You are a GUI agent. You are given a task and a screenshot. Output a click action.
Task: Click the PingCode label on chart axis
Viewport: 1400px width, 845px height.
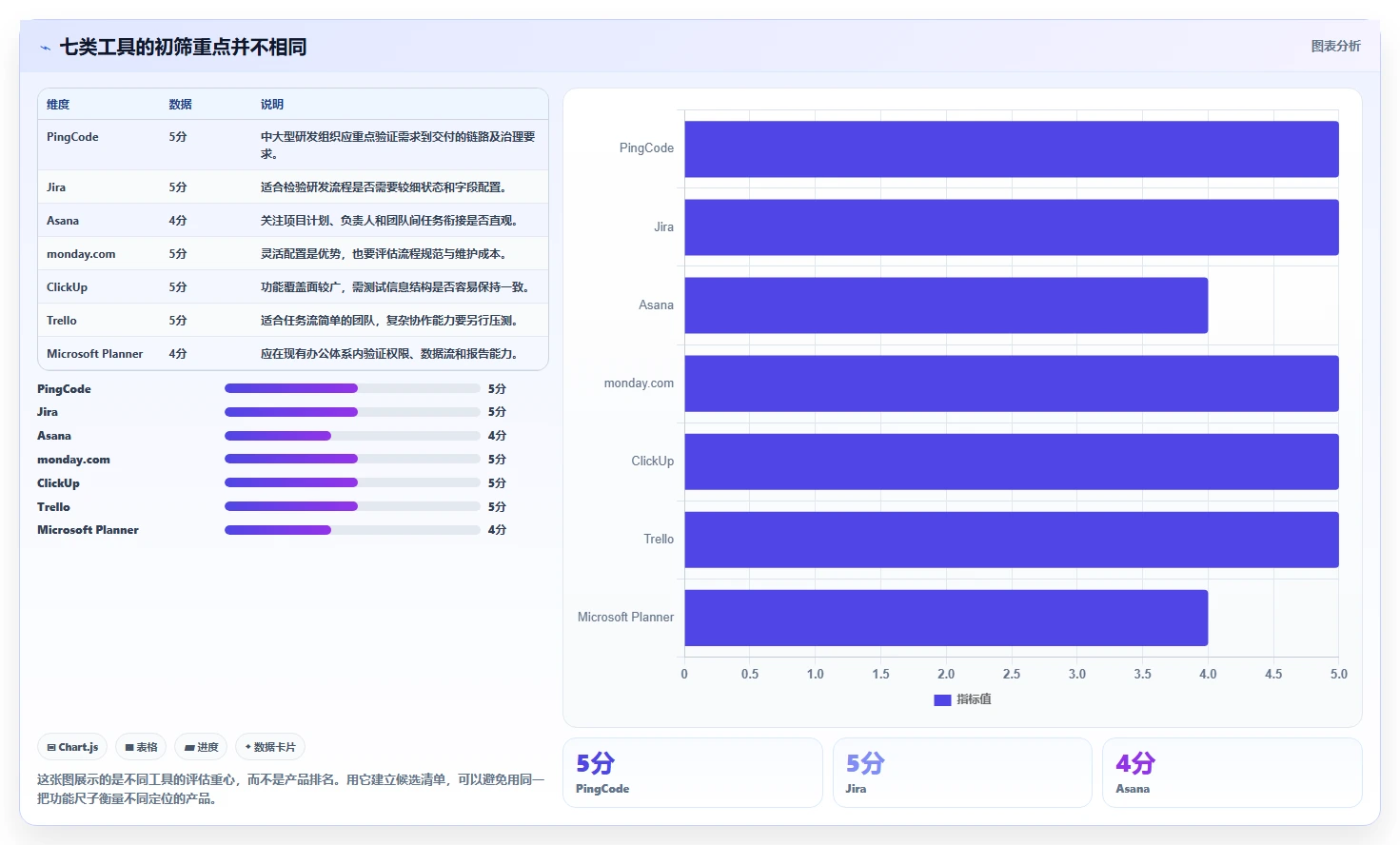646,148
